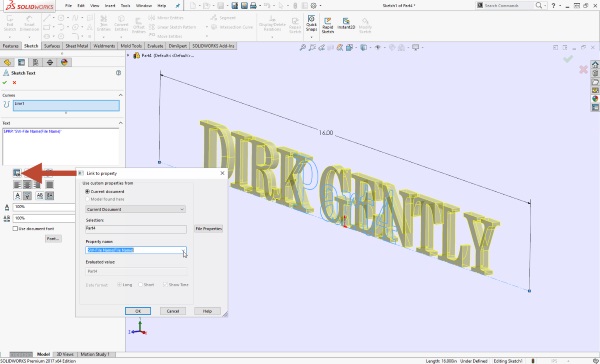
Task: Open the Property name dropdown
Action: pos(184,250)
